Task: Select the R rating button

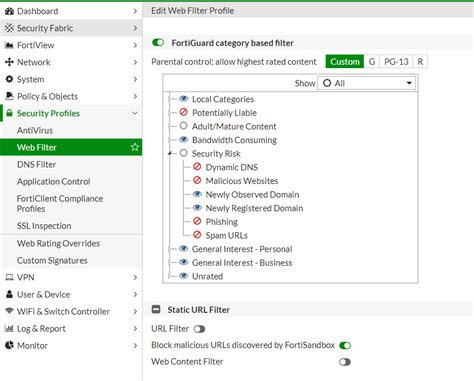Action: pyautogui.click(x=420, y=62)
